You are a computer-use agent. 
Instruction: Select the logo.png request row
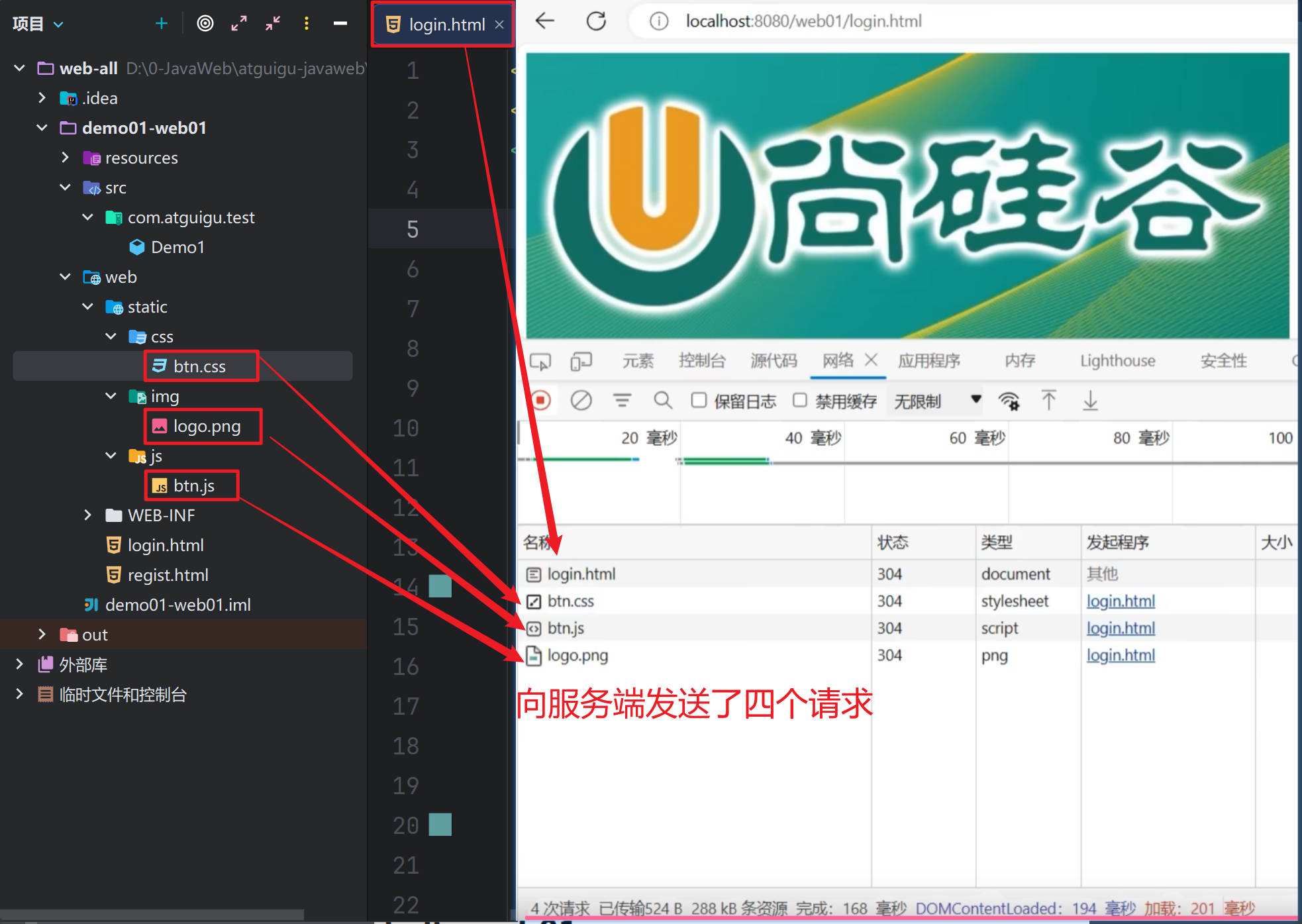[x=577, y=656]
